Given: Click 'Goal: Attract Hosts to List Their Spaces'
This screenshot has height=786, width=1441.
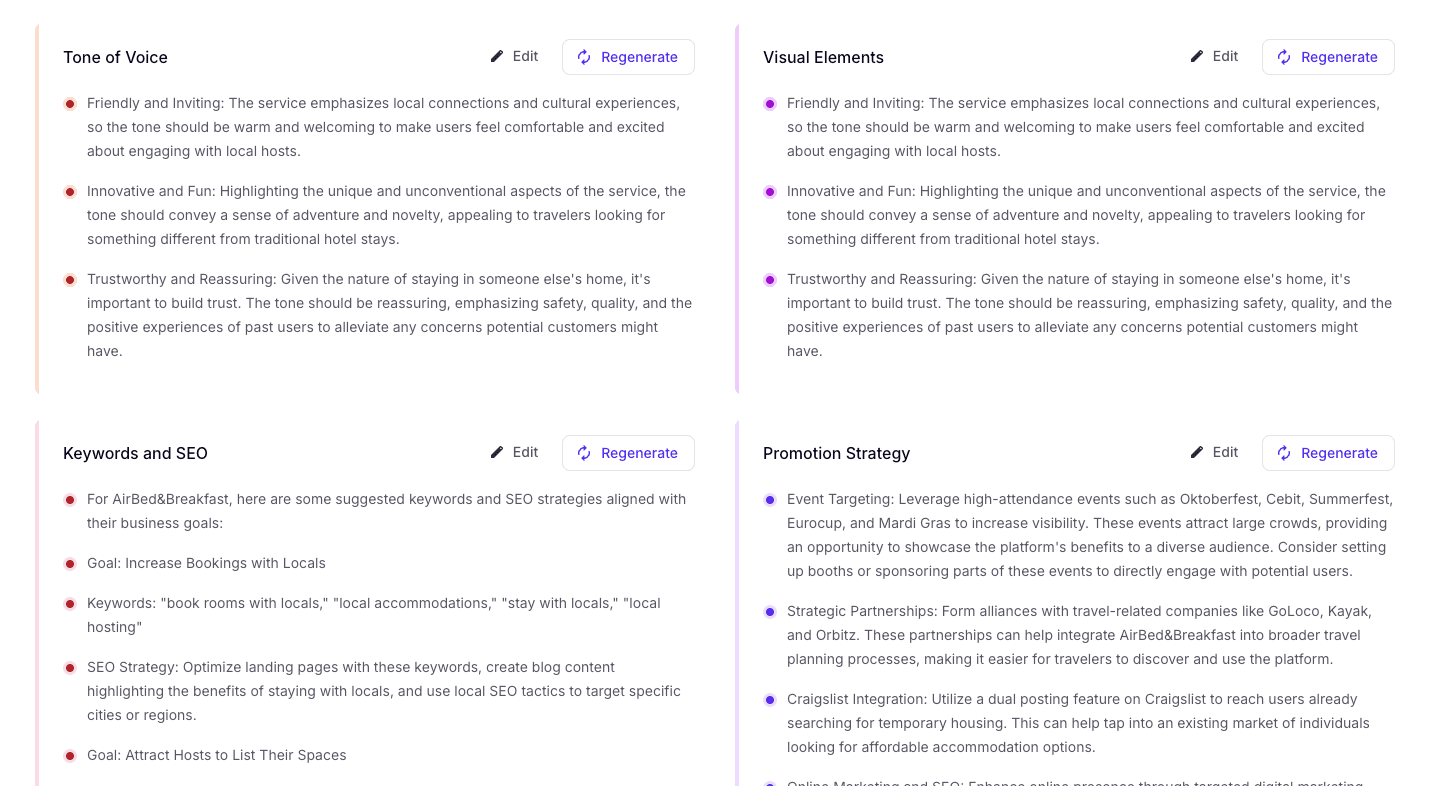Looking at the screenshot, I should point(216,755).
